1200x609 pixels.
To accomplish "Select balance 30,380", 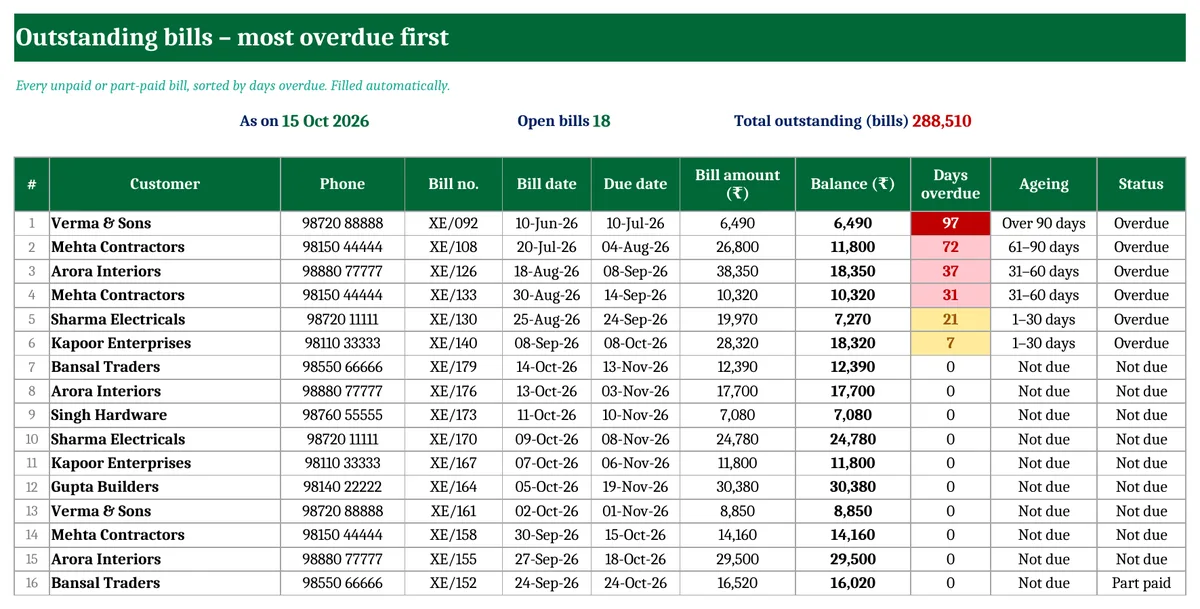I will [x=853, y=487].
